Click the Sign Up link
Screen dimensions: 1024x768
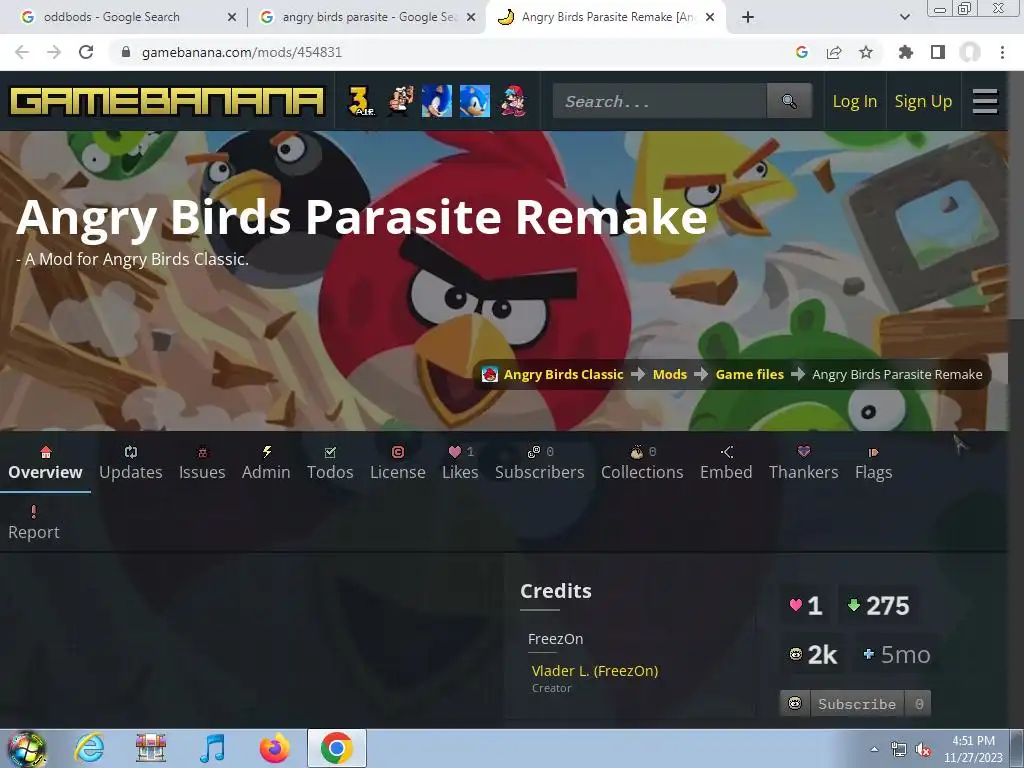923,101
